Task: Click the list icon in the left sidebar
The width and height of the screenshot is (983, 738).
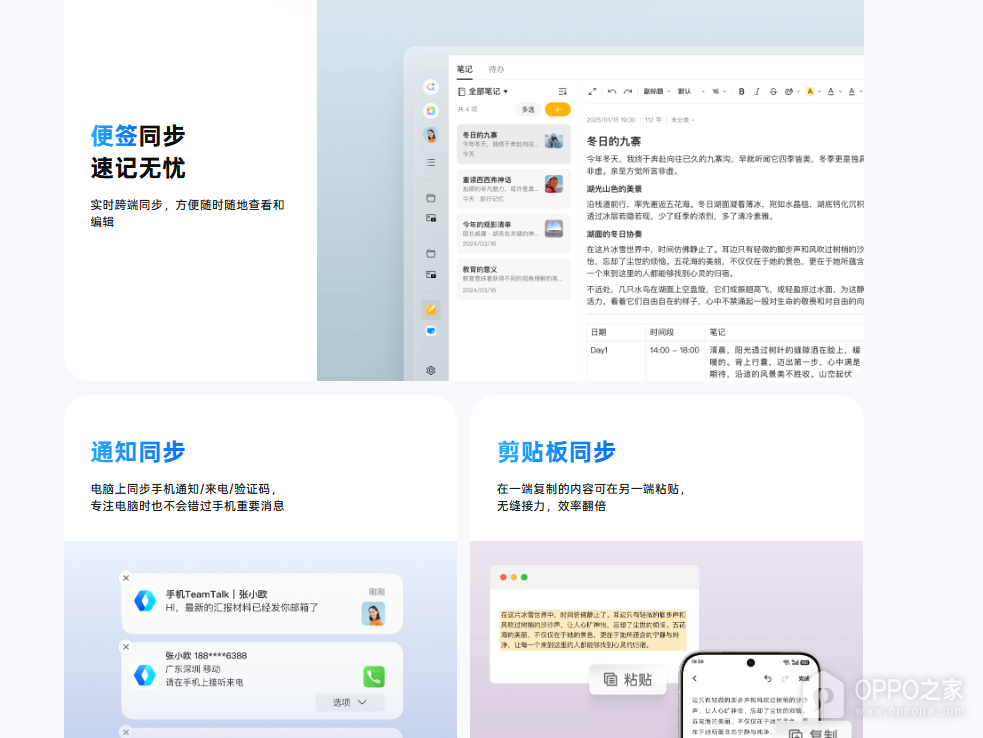Action: [x=431, y=162]
